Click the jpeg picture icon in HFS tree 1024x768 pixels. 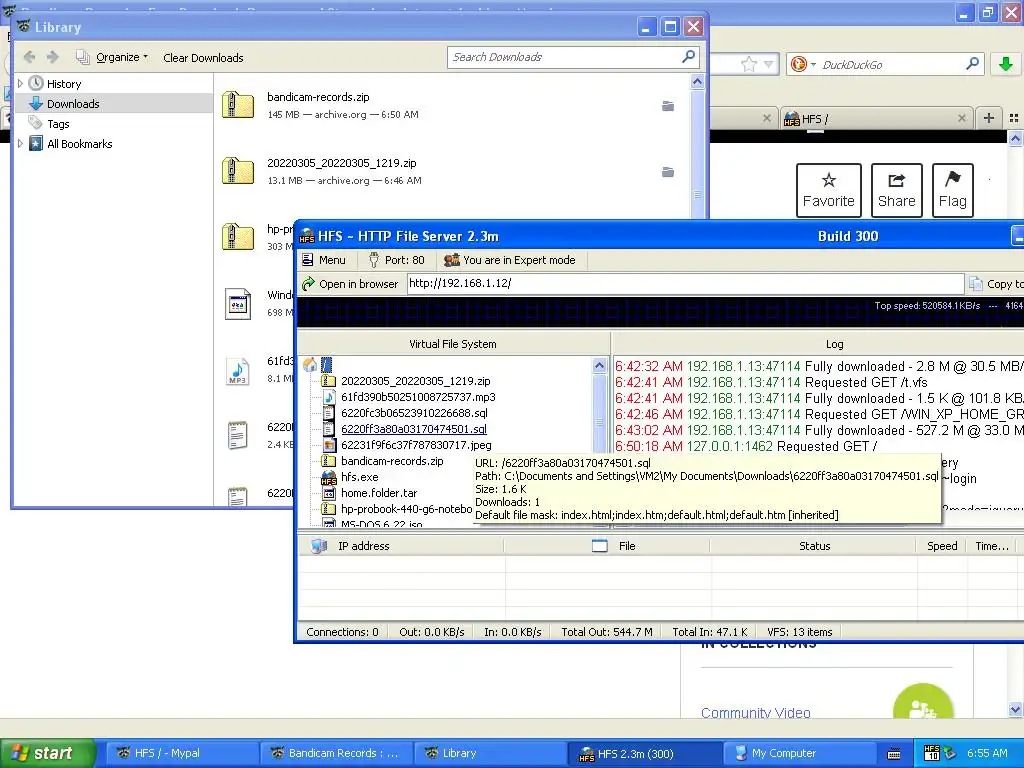coord(329,445)
